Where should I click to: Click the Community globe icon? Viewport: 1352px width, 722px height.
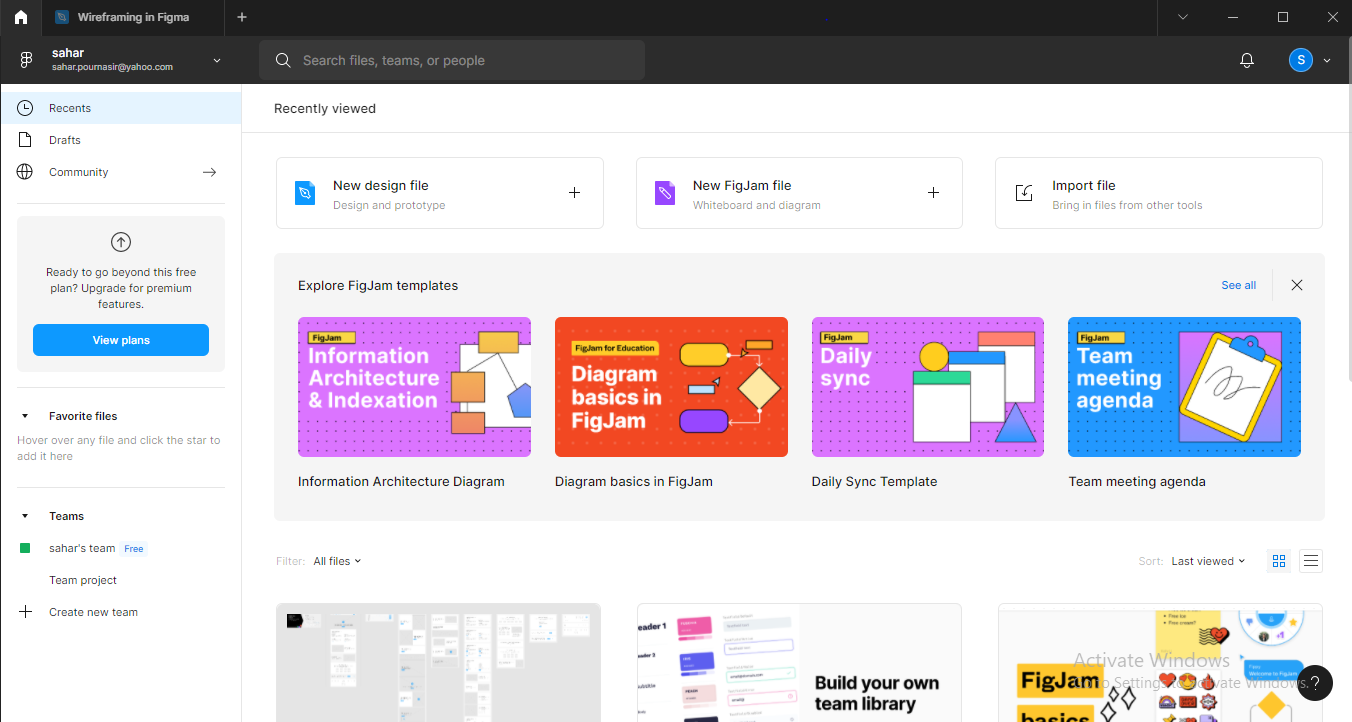[25, 172]
